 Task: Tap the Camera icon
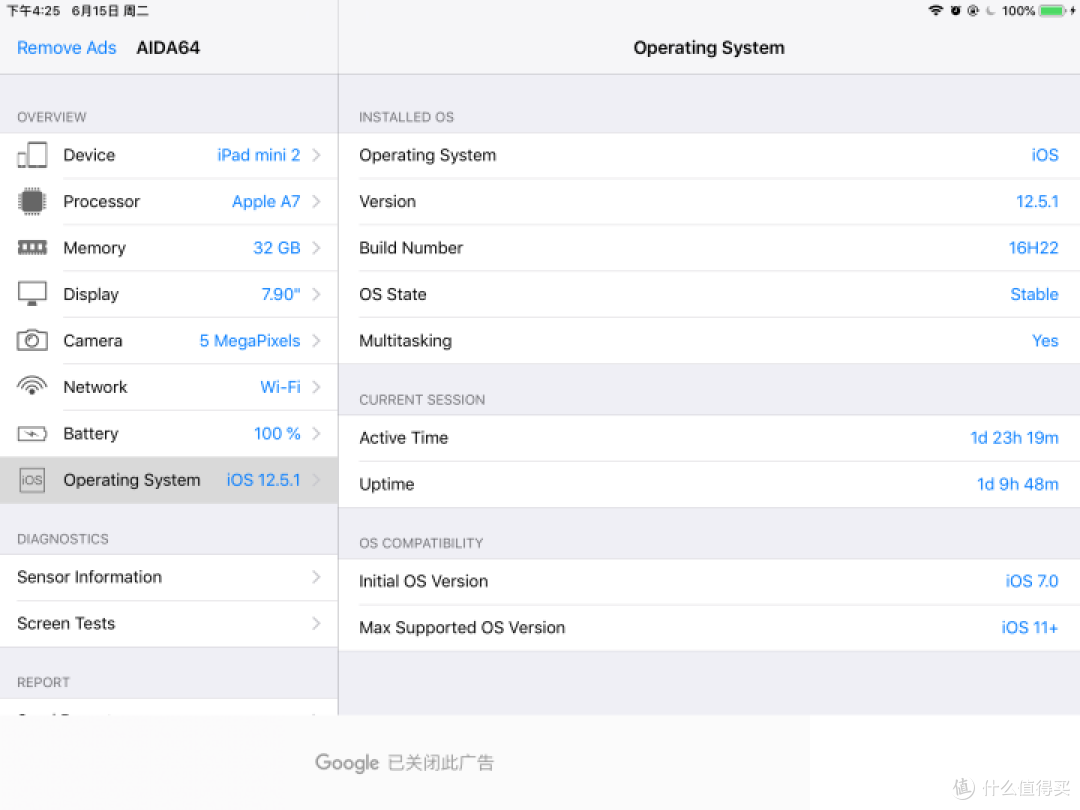tap(32, 340)
